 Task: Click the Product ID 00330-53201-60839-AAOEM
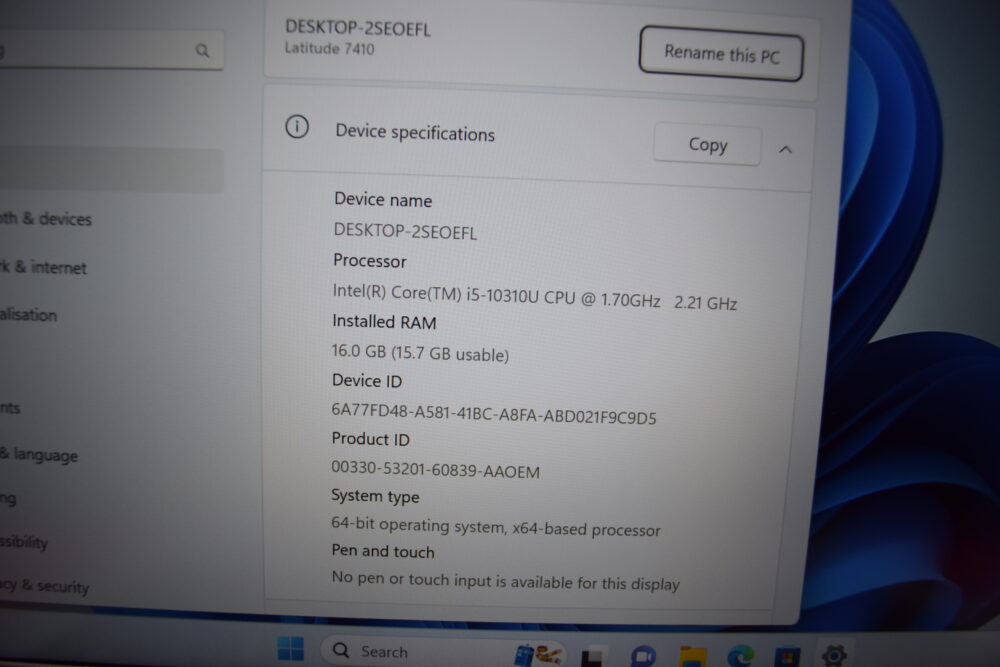click(435, 470)
